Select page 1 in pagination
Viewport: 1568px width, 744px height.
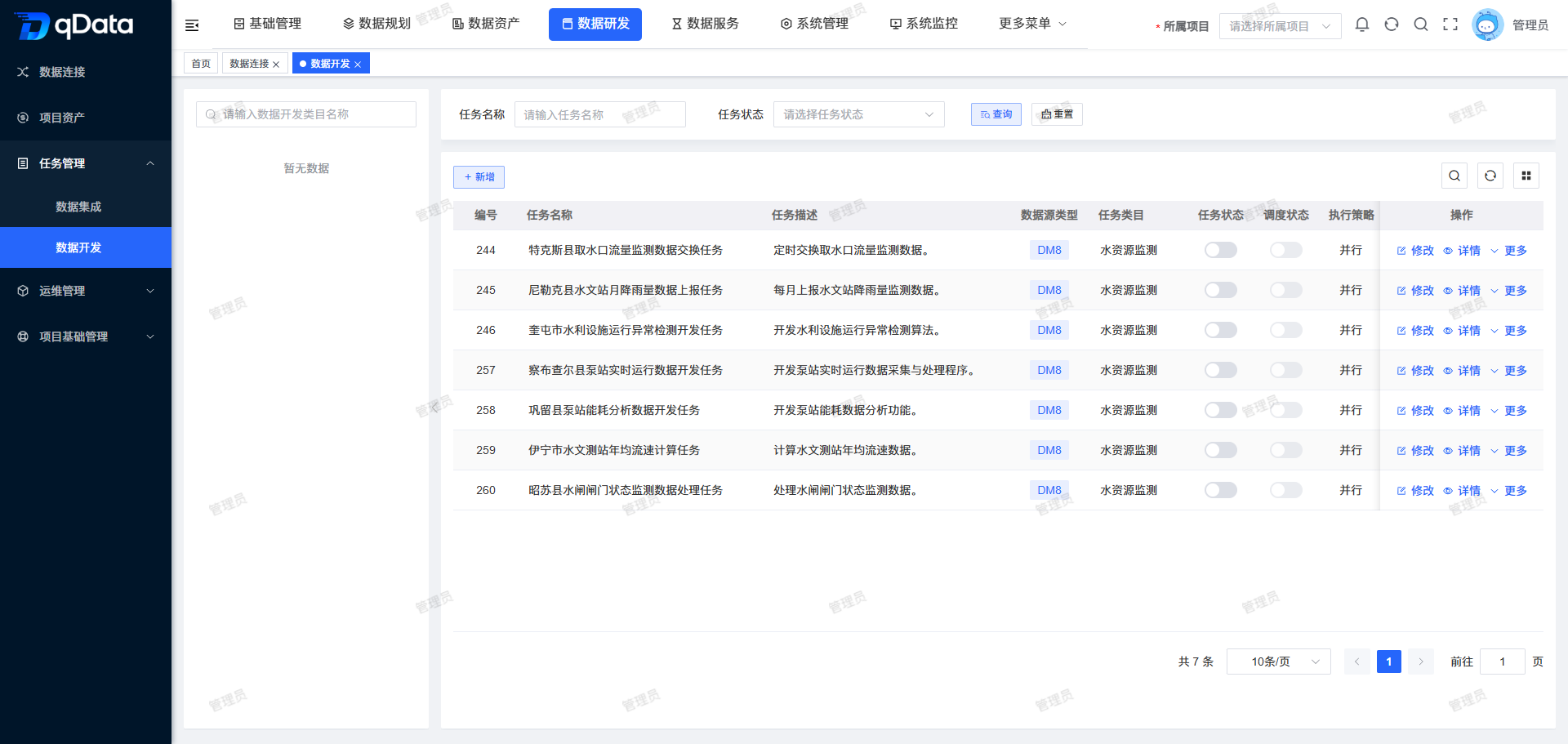1388,662
